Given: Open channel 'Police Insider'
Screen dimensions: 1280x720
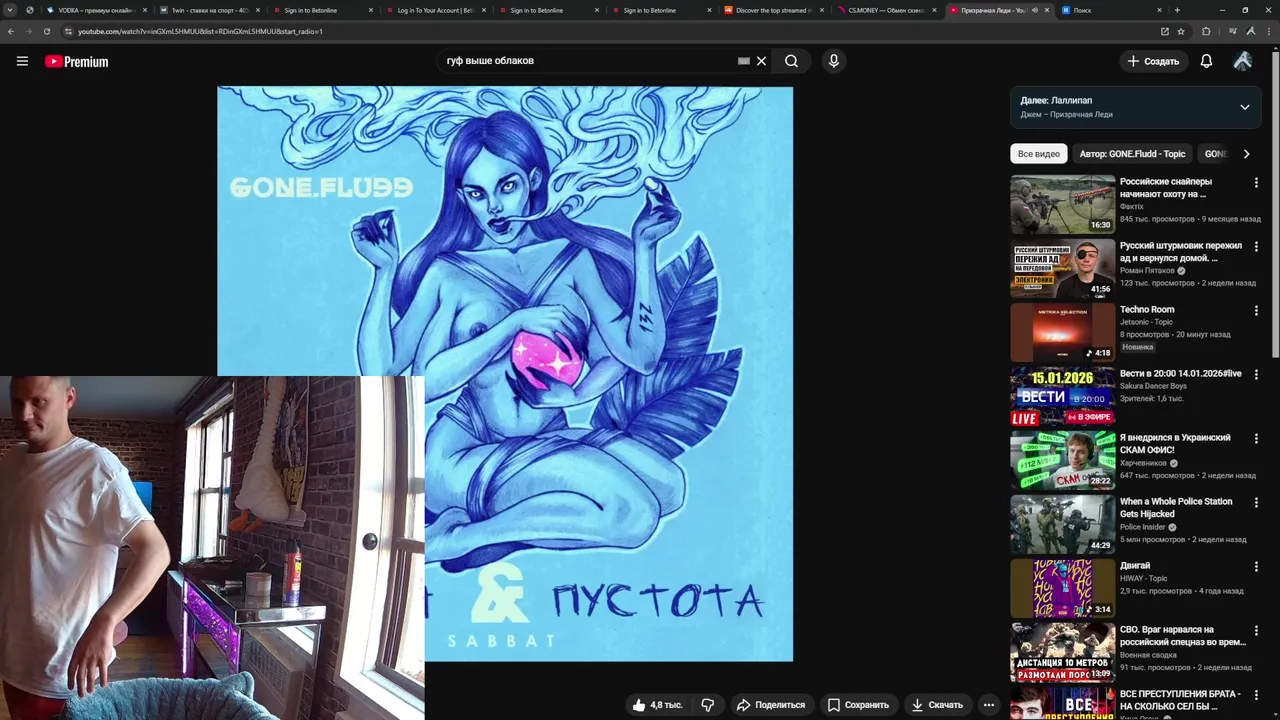Looking at the screenshot, I should point(1142,527).
